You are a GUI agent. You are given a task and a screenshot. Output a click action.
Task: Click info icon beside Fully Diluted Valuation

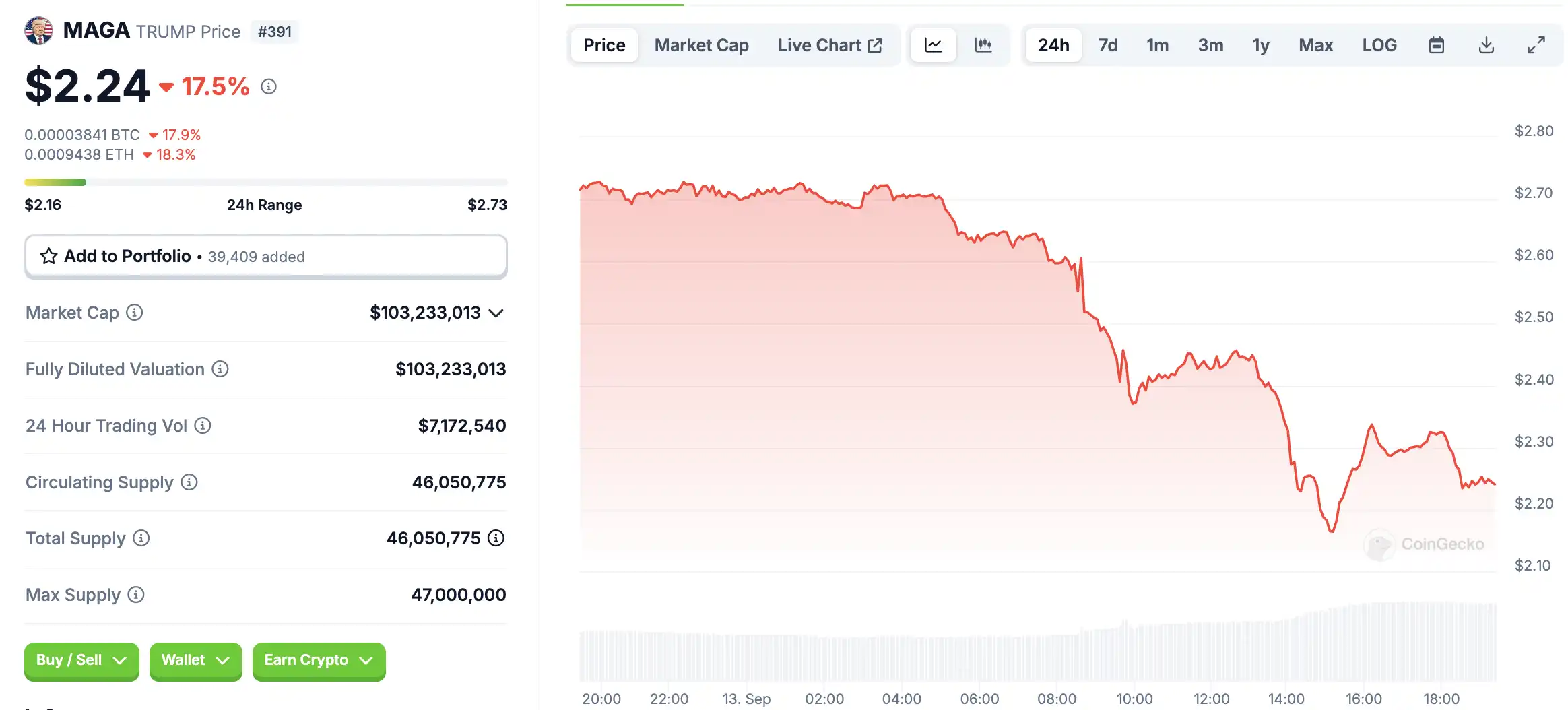pyautogui.click(x=220, y=369)
